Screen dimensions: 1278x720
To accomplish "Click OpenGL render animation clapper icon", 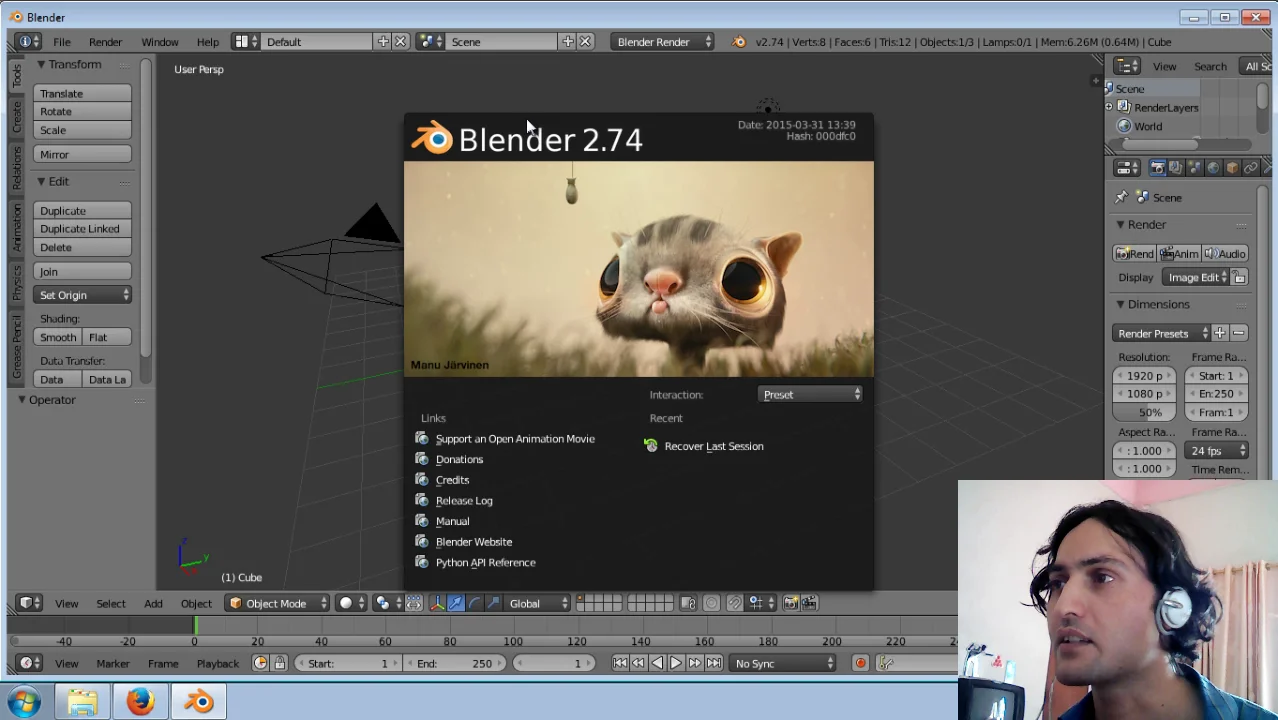I will point(809,603).
